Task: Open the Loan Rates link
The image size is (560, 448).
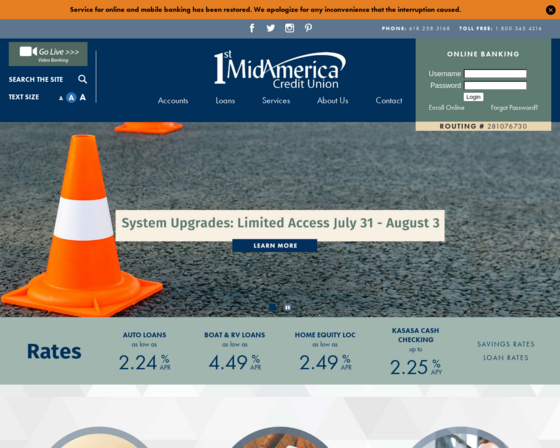Action: tap(506, 358)
